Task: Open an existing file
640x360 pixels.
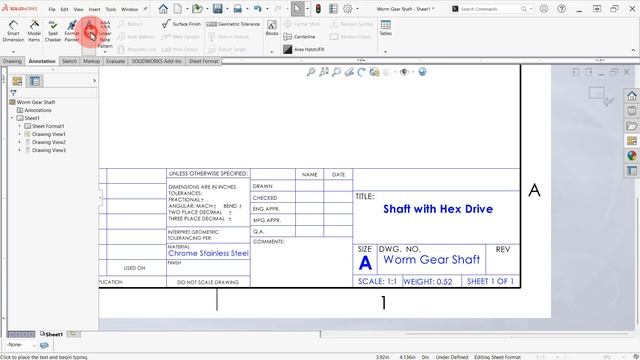Action: (x=197, y=9)
